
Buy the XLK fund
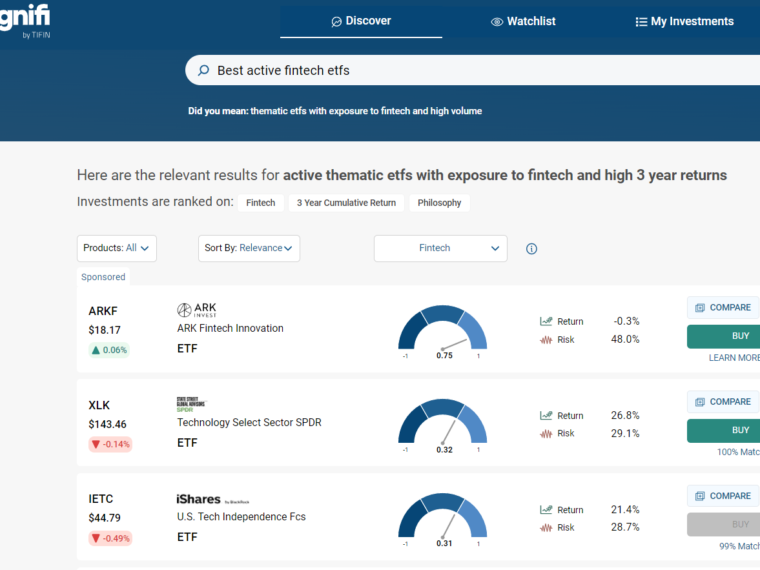[724, 430]
